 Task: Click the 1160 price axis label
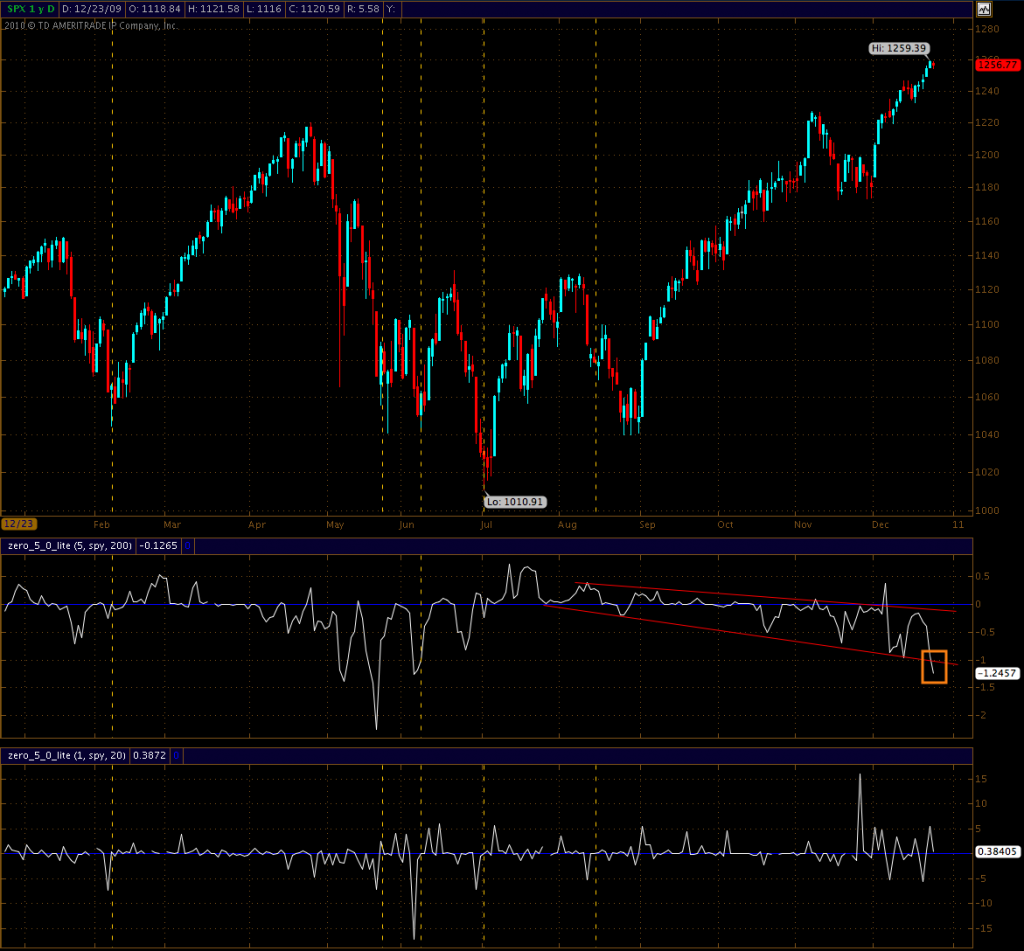(987, 221)
